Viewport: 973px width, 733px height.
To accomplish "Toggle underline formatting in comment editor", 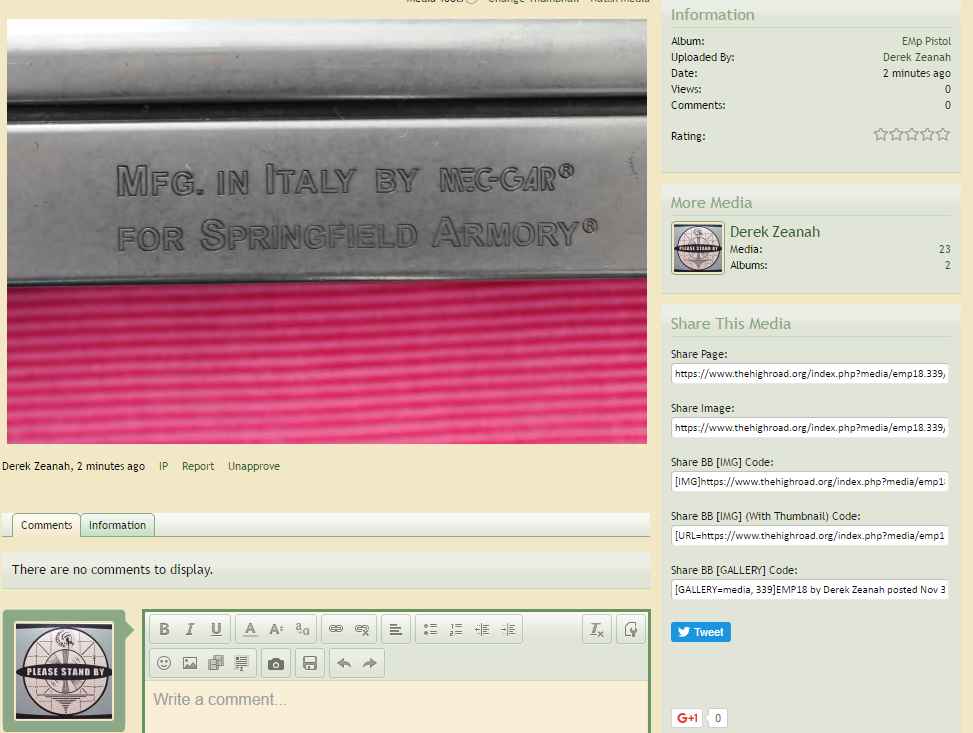I will [216, 629].
